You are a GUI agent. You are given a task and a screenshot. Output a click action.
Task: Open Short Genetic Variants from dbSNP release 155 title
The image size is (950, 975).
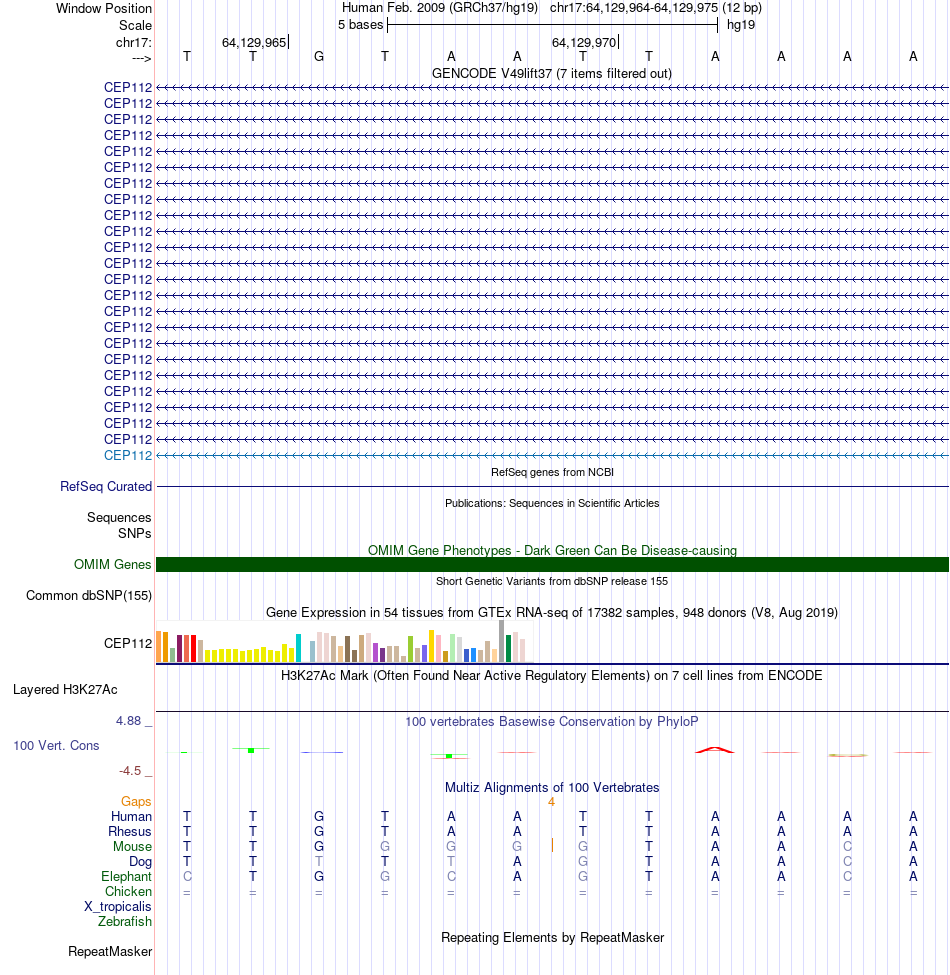tap(552, 581)
